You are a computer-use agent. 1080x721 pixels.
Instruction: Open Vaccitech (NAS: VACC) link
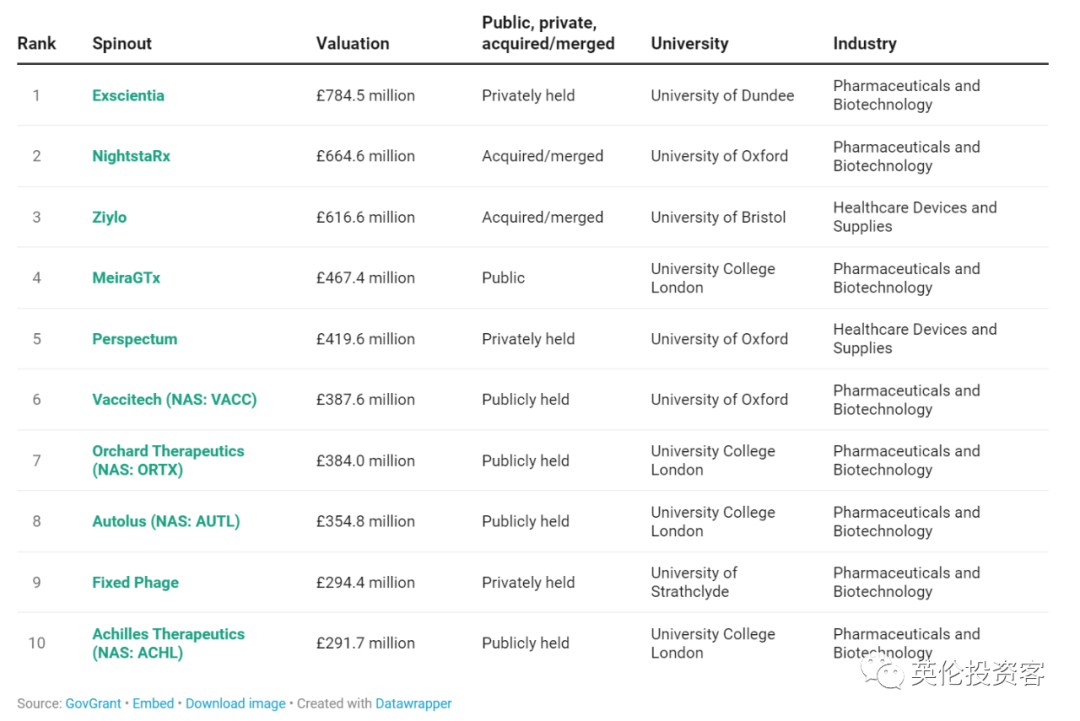point(174,400)
